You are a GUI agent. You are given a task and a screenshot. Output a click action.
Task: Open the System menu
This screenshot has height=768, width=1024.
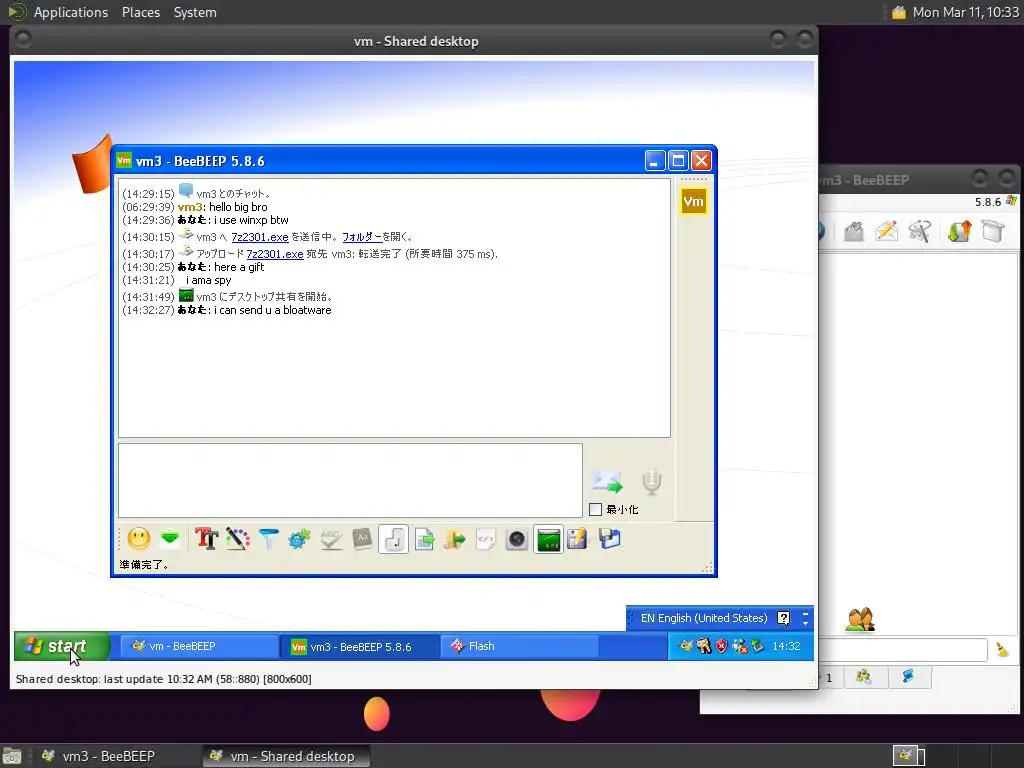point(195,12)
